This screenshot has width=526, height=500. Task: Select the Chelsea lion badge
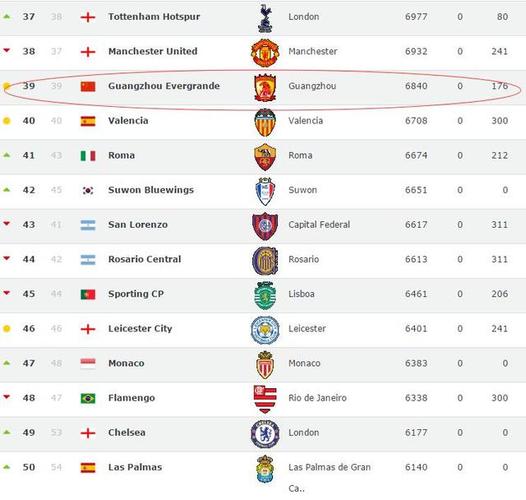265,434
